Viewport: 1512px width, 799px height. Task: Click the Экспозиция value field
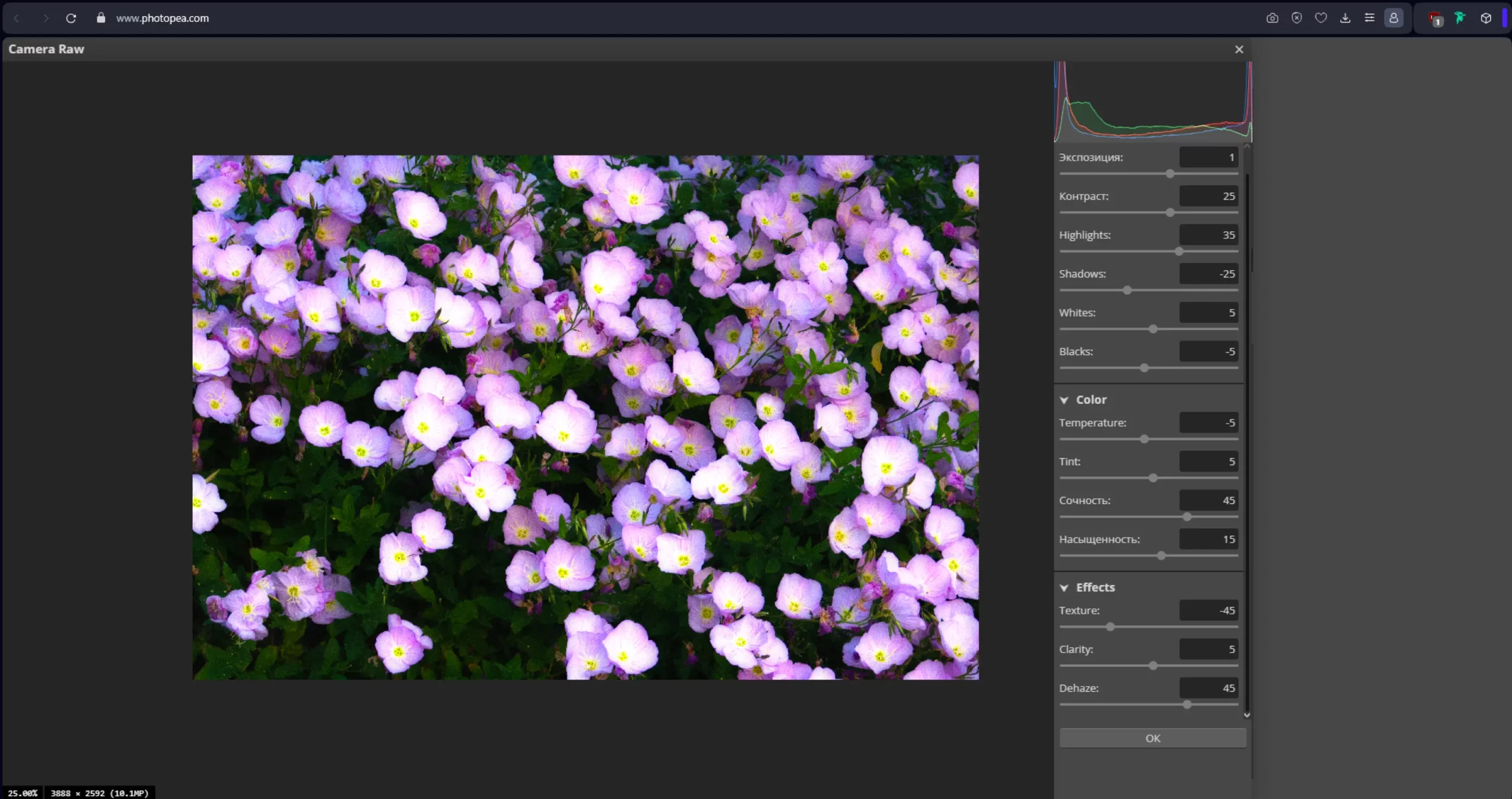[1208, 157]
